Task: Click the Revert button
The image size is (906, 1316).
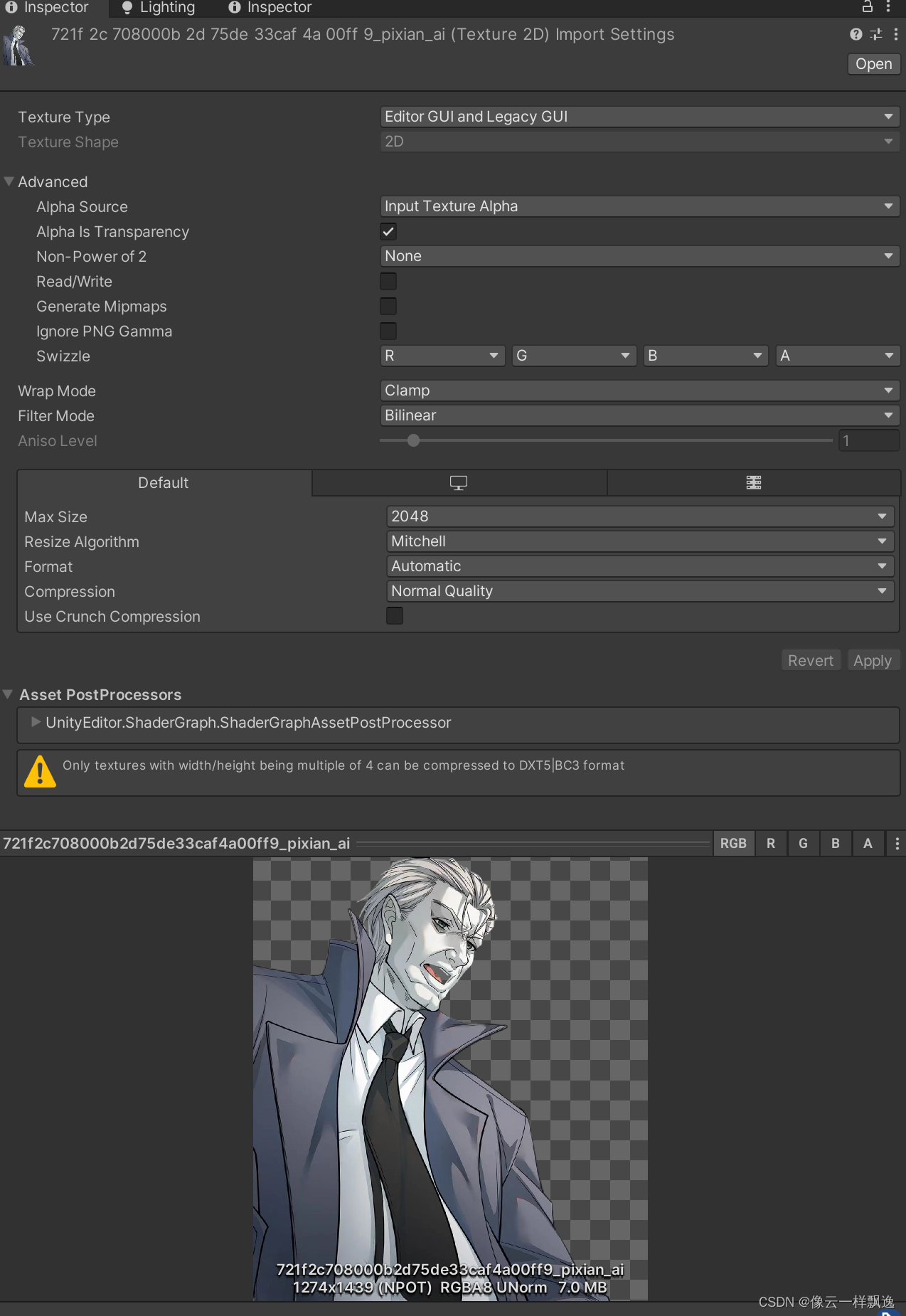Action: point(811,660)
